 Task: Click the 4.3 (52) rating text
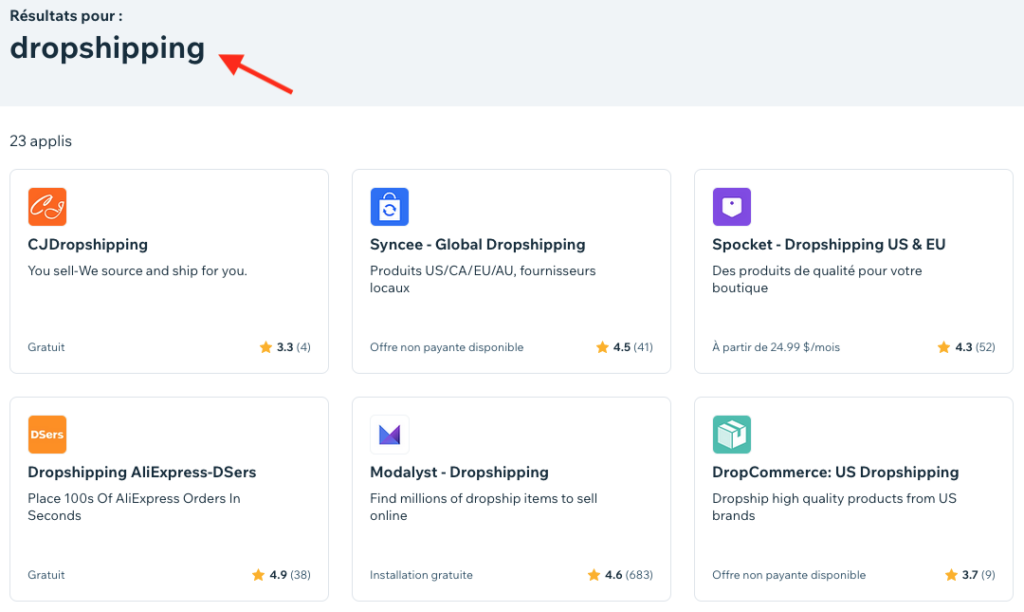(x=975, y=347)
